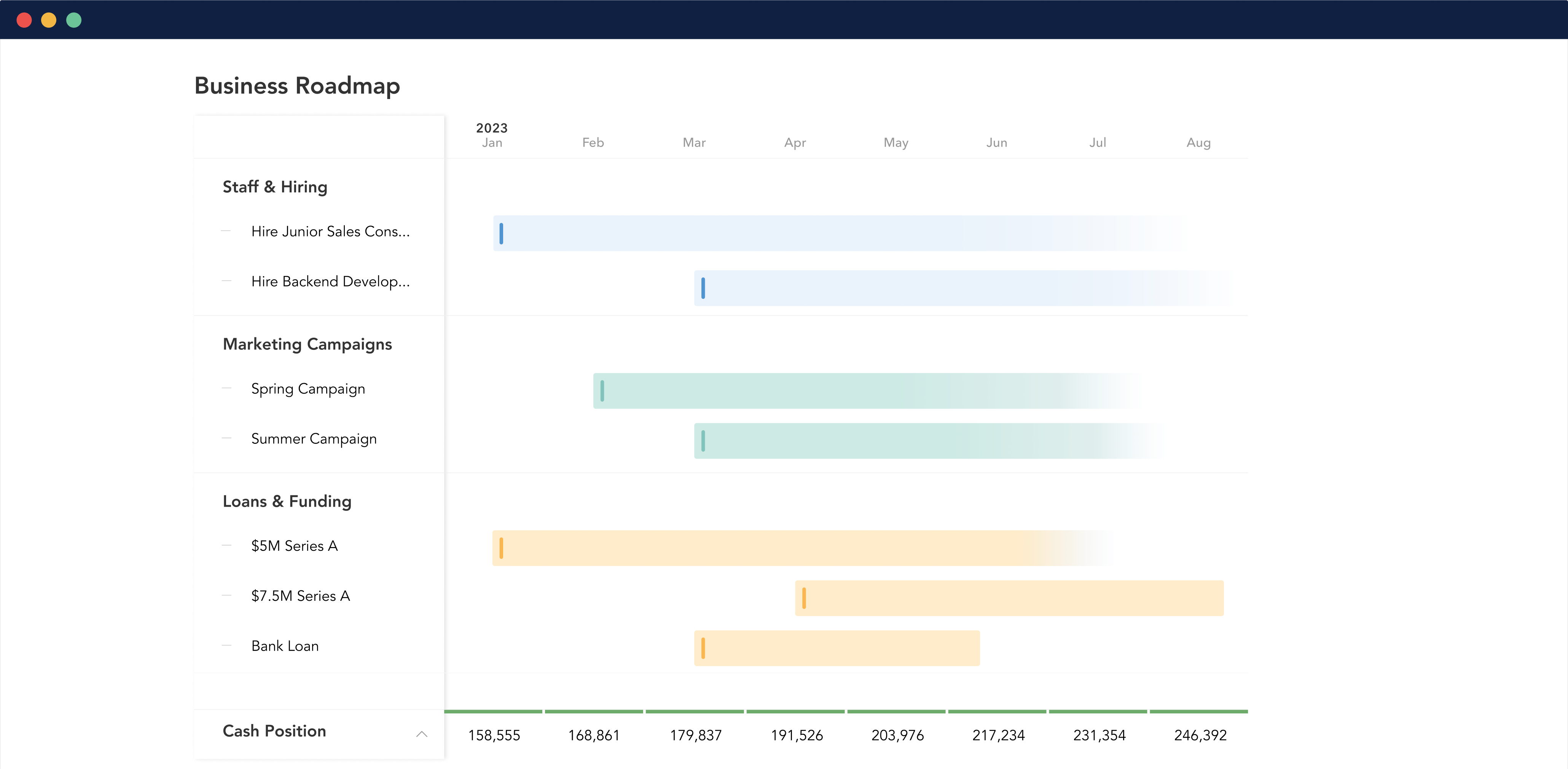1568x769 pixels.
Task: Collapse the Cash Position chevron
Action: point(421,734)
